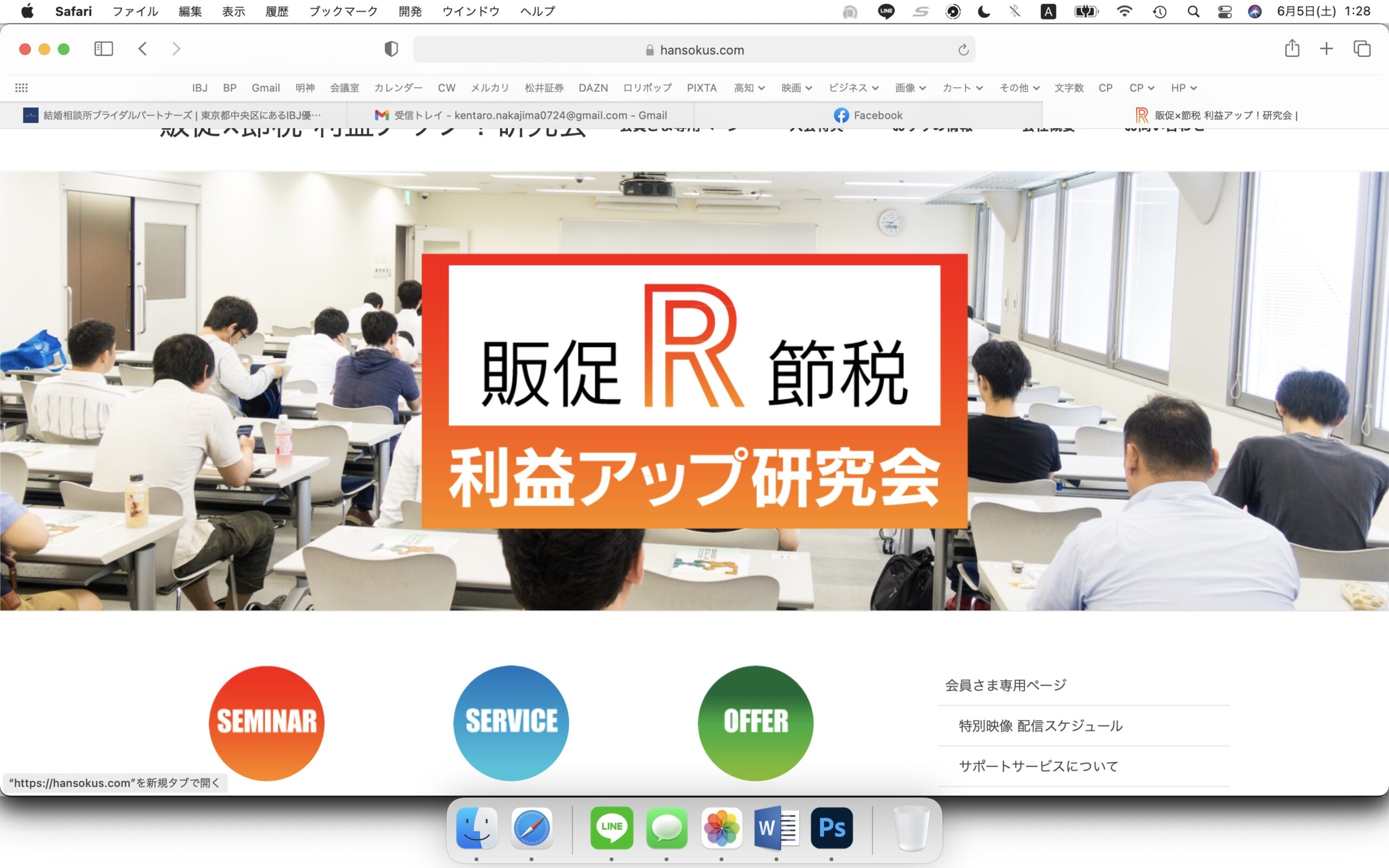
Task: Click the hansokus.com address bar
Action: [x=694, y=50]
